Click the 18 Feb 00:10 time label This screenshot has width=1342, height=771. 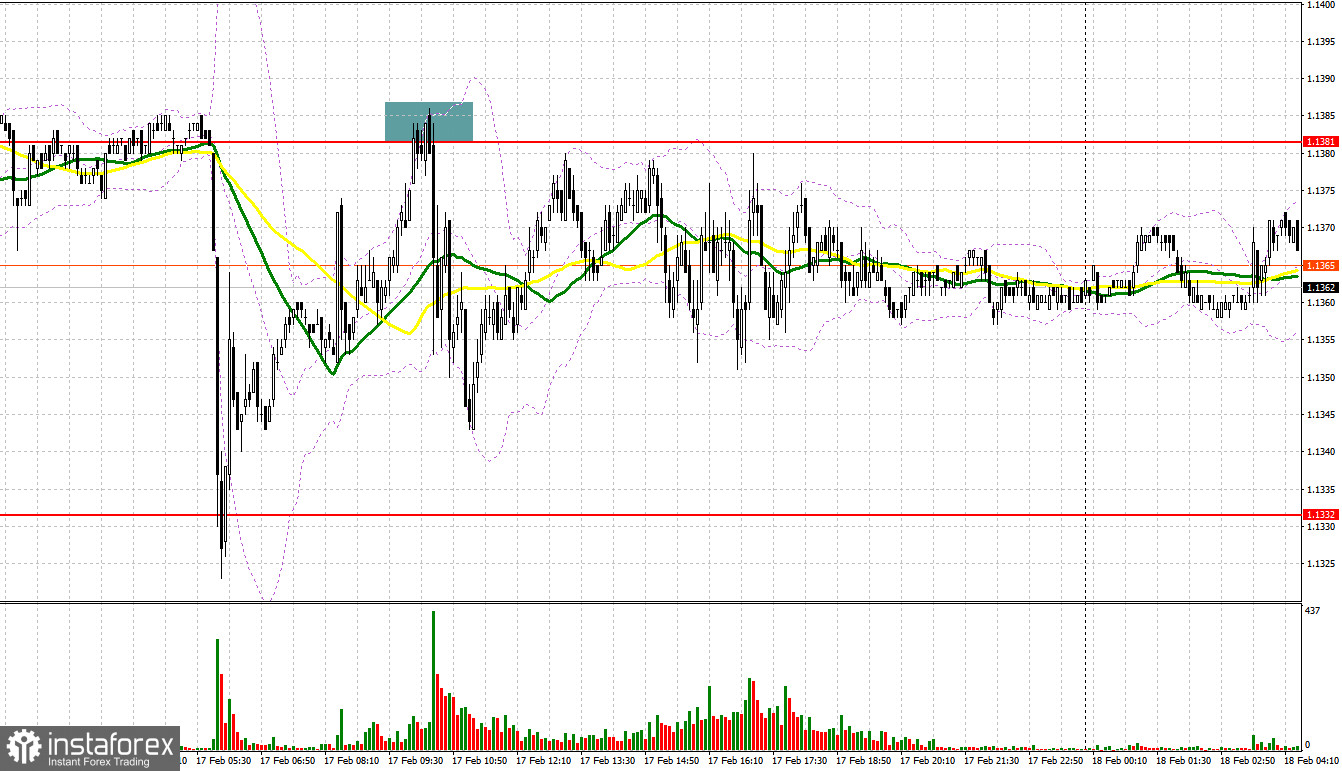click(1118, 761)
